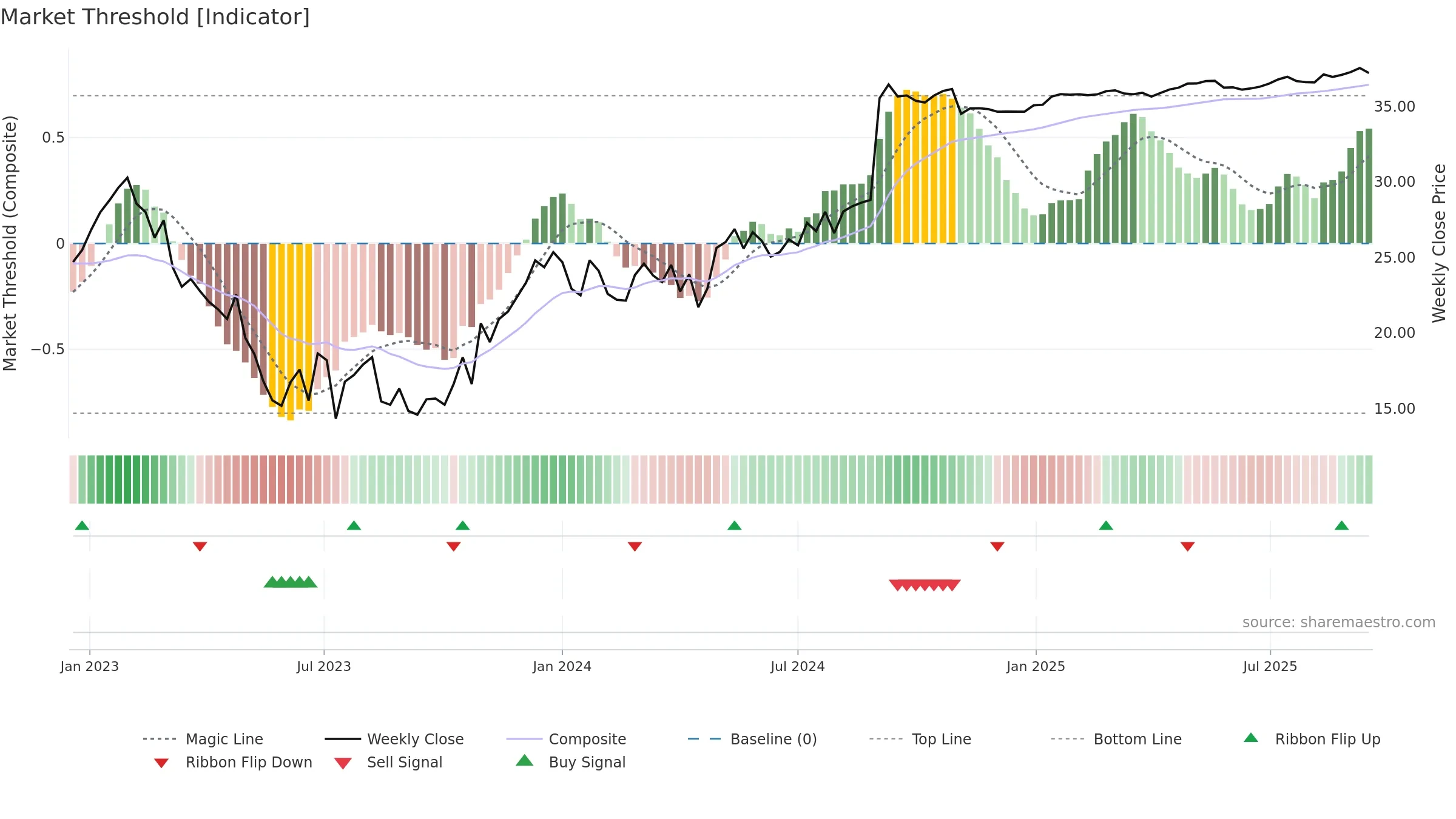Toggle the Composite legend entry
1456x819 pixels.
[566, 739]
